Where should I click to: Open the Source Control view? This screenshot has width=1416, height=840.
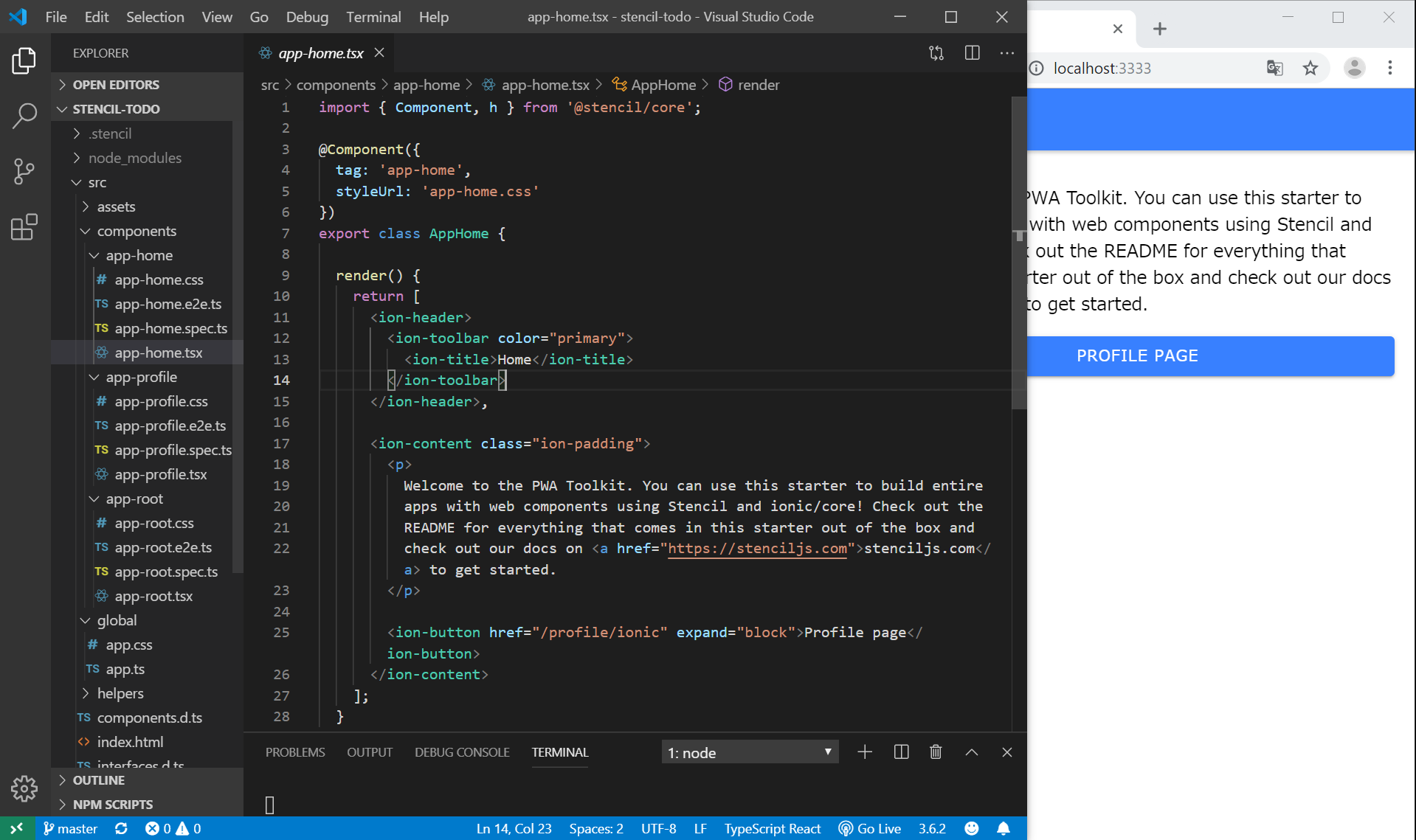coord(24,171)
